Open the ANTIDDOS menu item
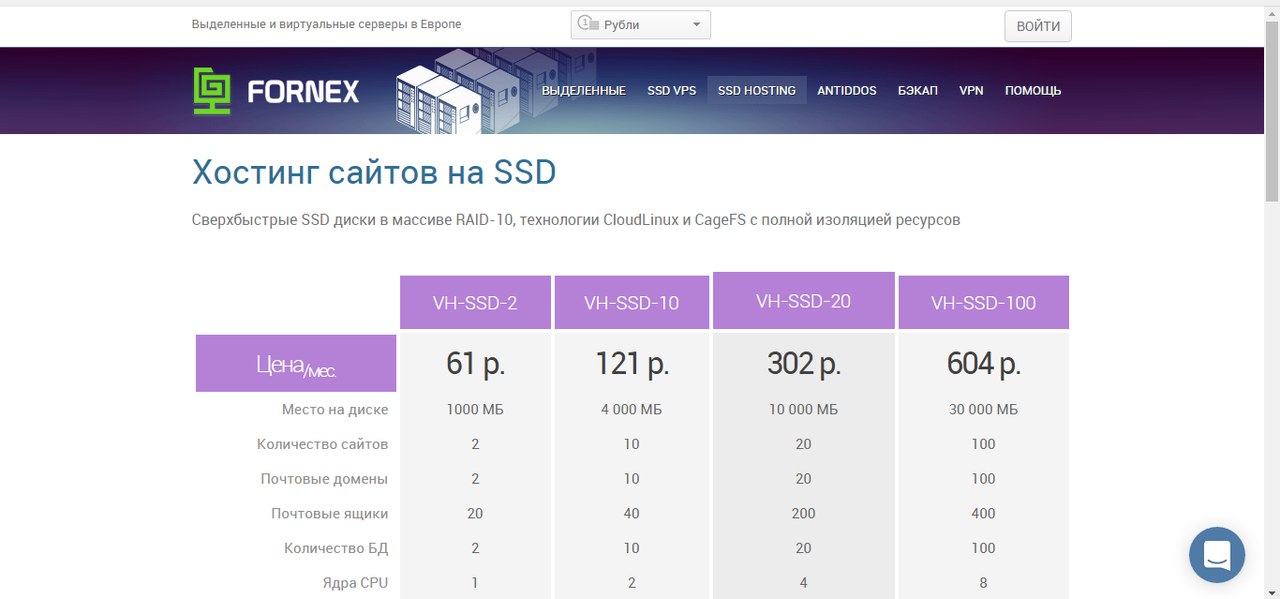Image resolution: width=1280 pixels, height=599 pixels. (x=846, y=91)
